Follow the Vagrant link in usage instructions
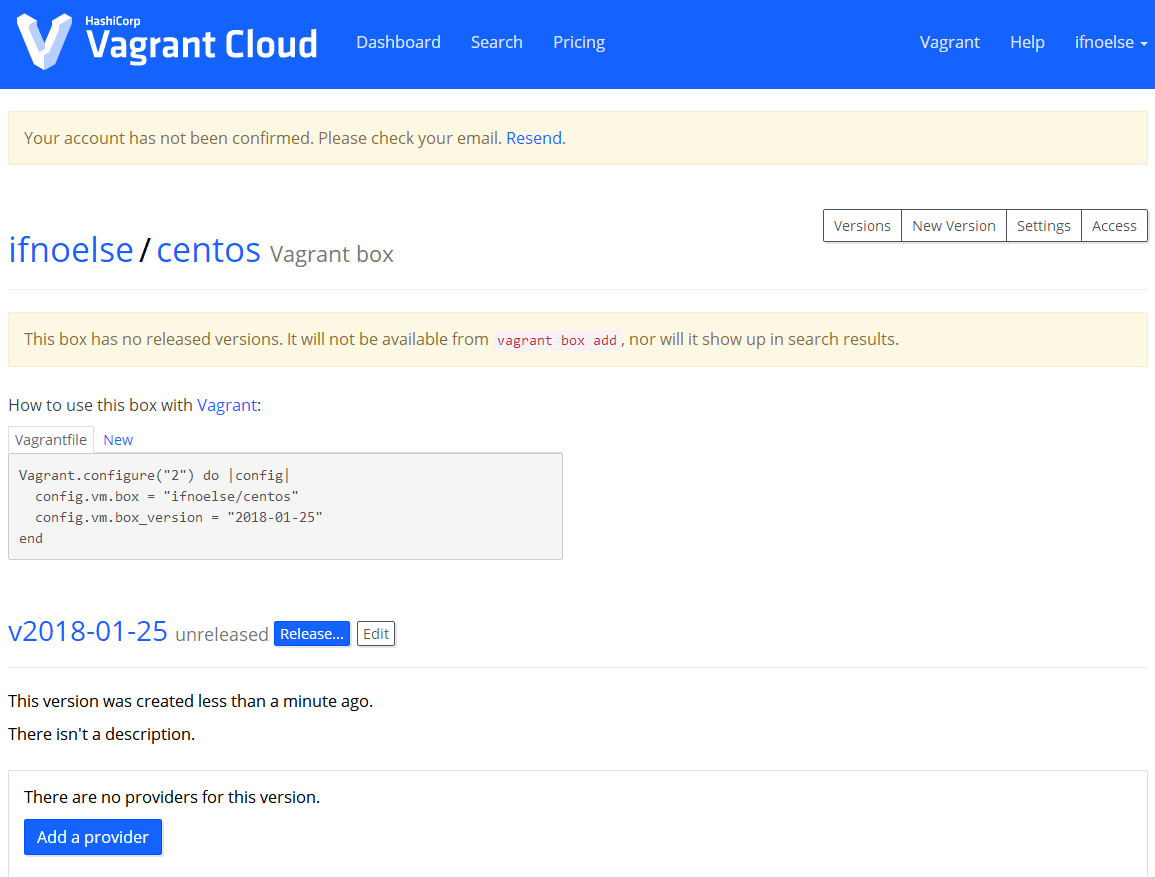This screenshot has height=878, width=1155. [x=226, y=405]
